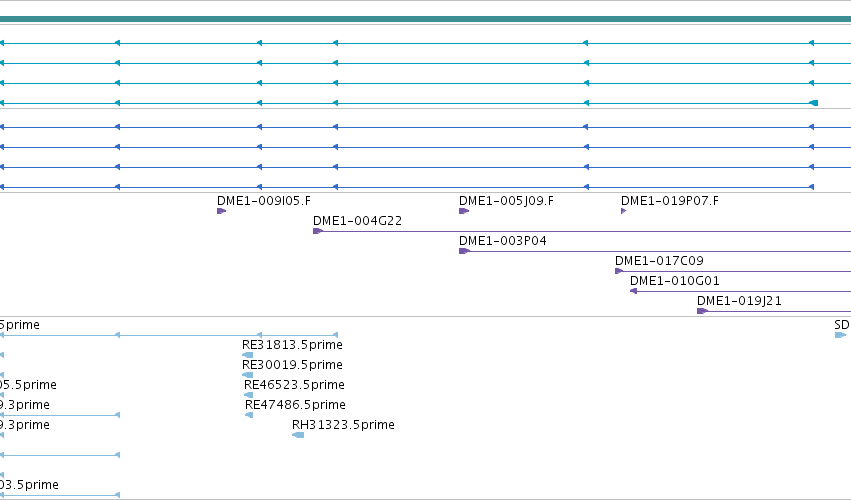Click the partial 03.5prime label
Viewport: 851px width, 500px height.
[x=29, y=485]
